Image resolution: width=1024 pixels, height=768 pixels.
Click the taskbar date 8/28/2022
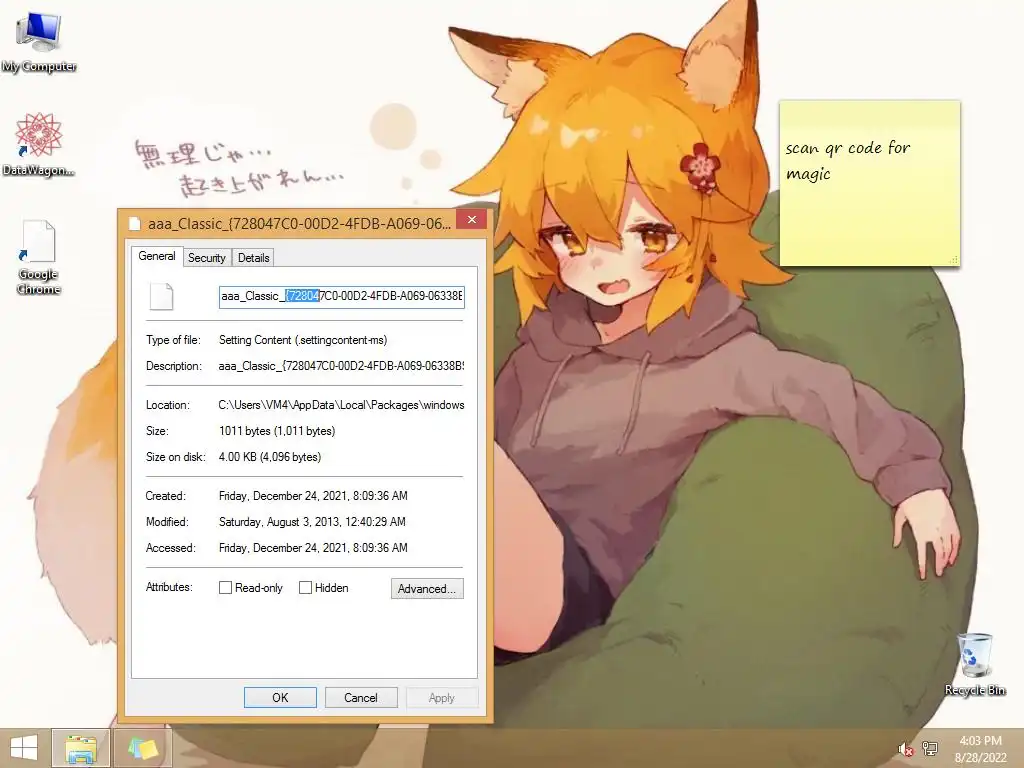tap(980, 758)
